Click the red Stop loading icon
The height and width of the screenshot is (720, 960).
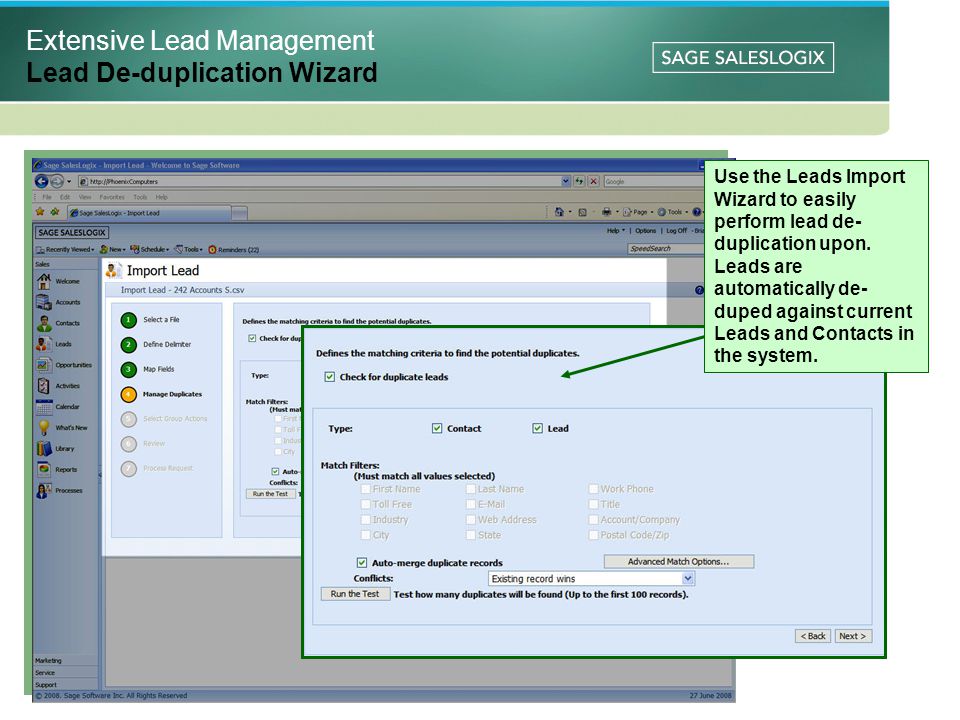pos(593,181)
